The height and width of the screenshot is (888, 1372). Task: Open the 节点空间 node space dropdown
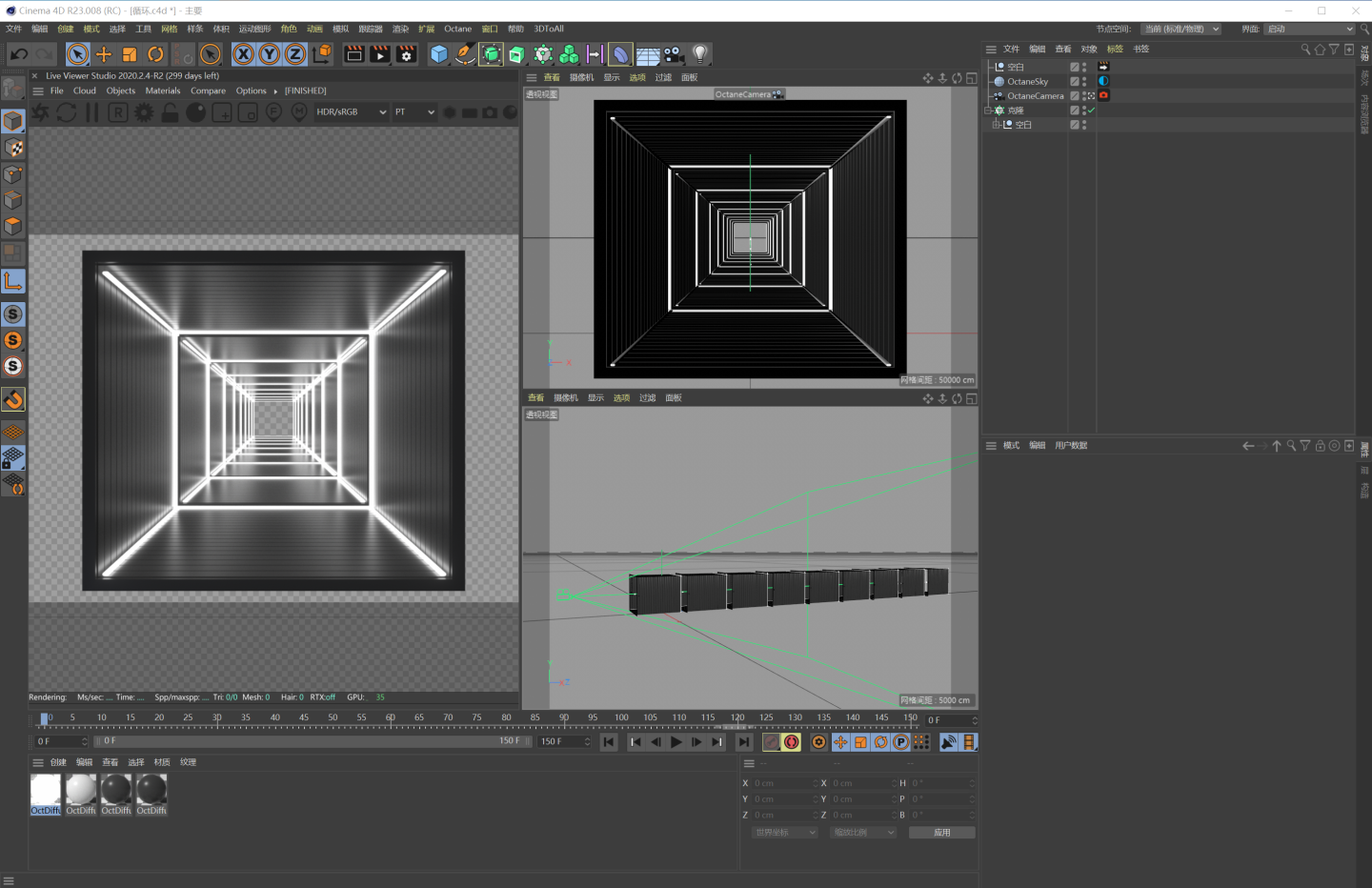1181,30
